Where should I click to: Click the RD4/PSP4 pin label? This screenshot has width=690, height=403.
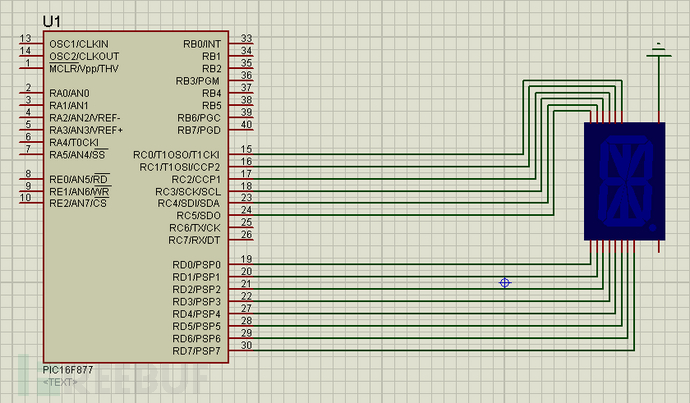(196, 314)
